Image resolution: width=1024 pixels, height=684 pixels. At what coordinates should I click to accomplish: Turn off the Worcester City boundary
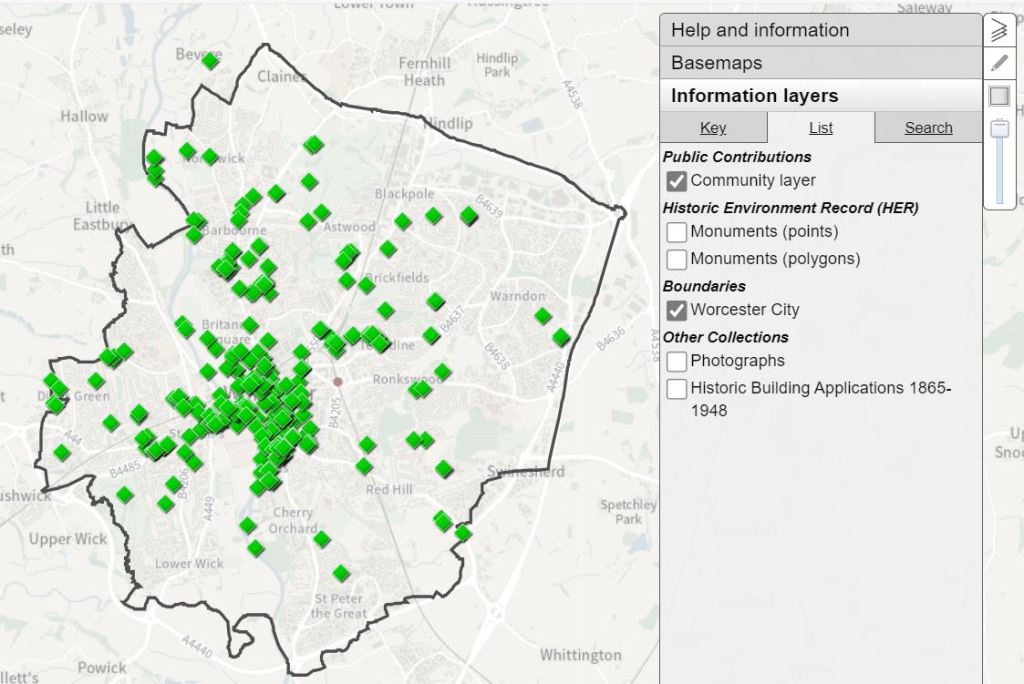coord(677,310)
